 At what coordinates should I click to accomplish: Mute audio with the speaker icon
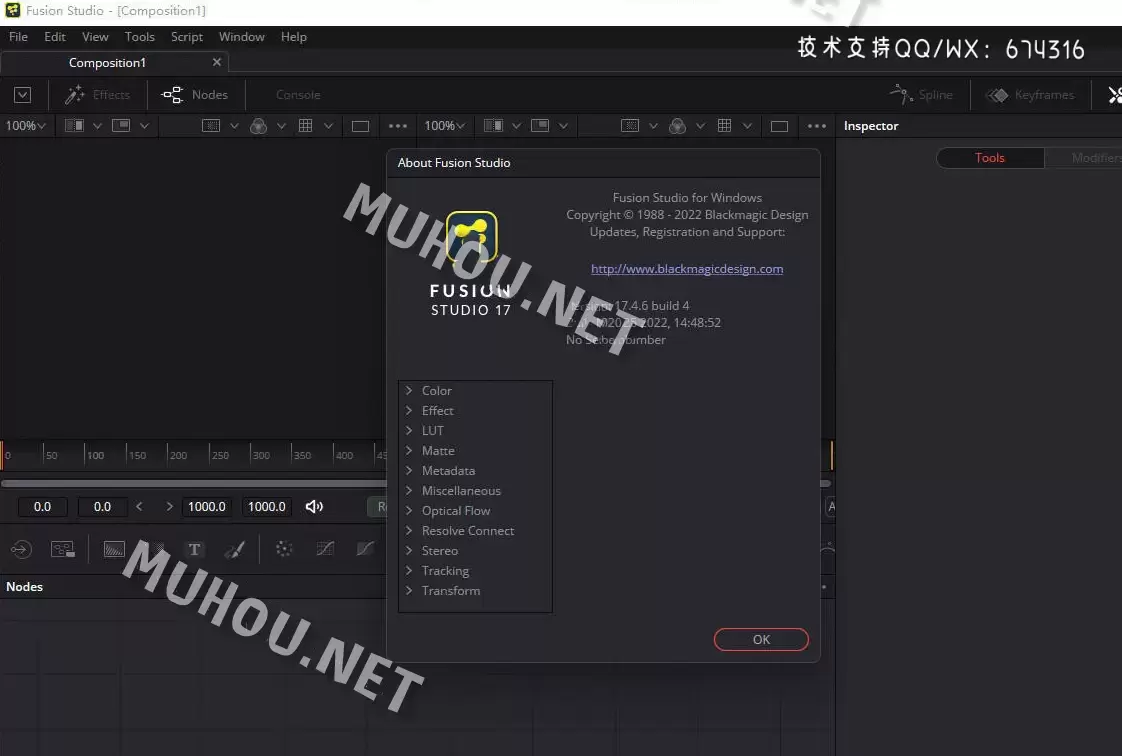(x=314, y=506)
